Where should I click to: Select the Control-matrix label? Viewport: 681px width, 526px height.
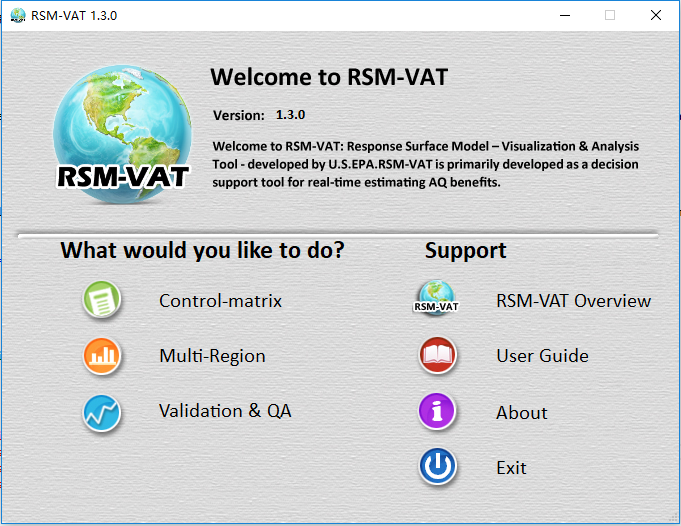(220, 301)
